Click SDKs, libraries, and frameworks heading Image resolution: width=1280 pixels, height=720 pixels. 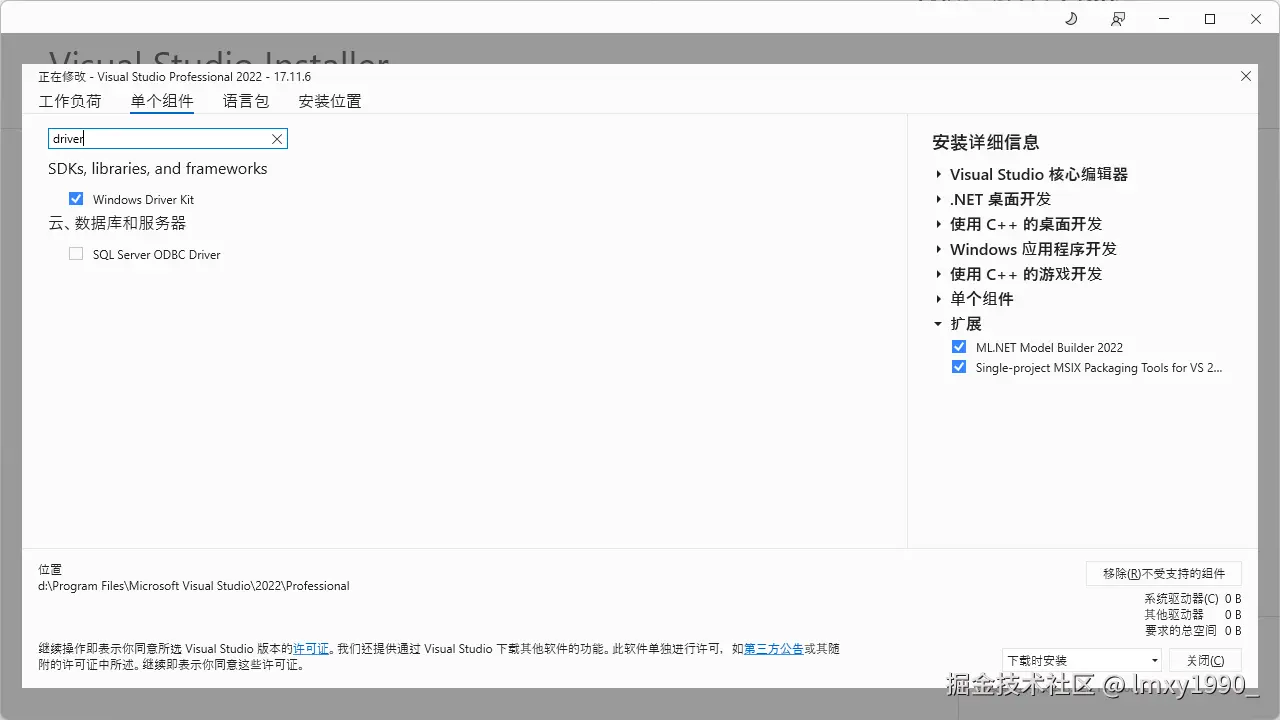click(x=158, y=169)
